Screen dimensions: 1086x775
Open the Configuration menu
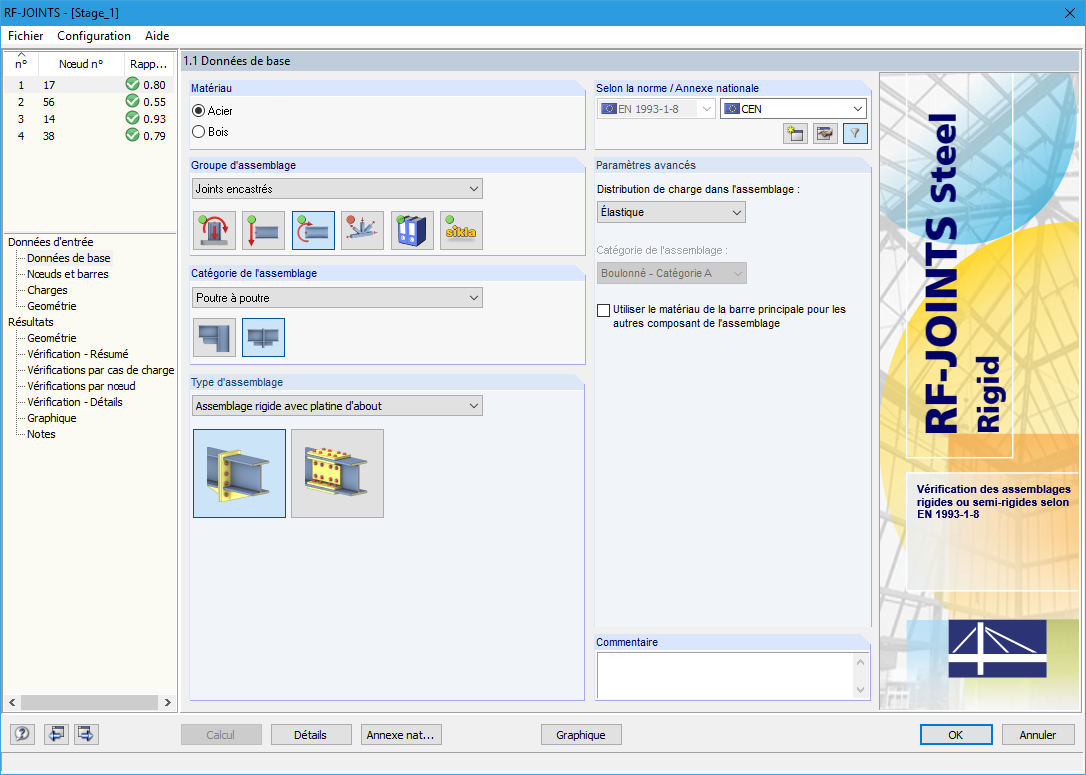pos(94,36)
